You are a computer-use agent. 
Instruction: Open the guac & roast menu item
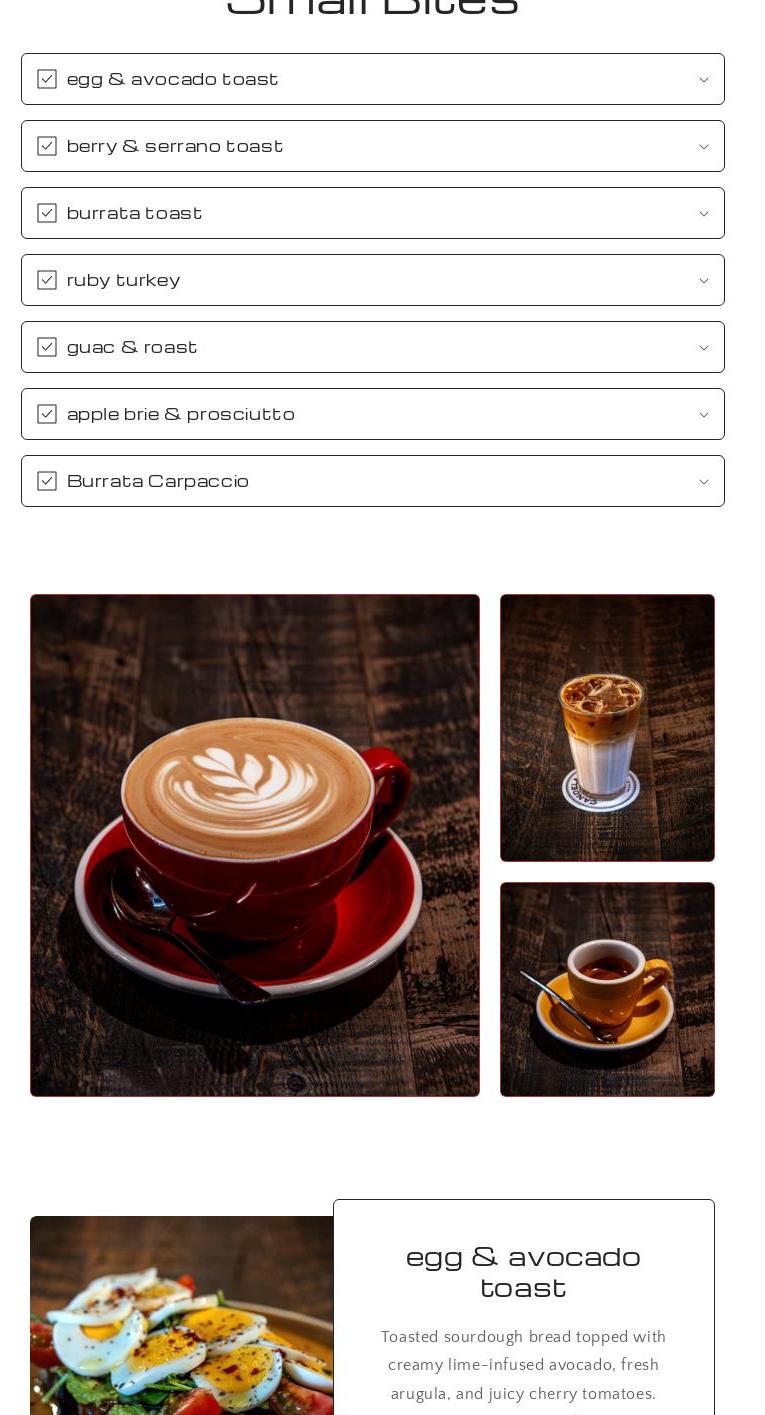pyautogui.click(x=373, y=347)
